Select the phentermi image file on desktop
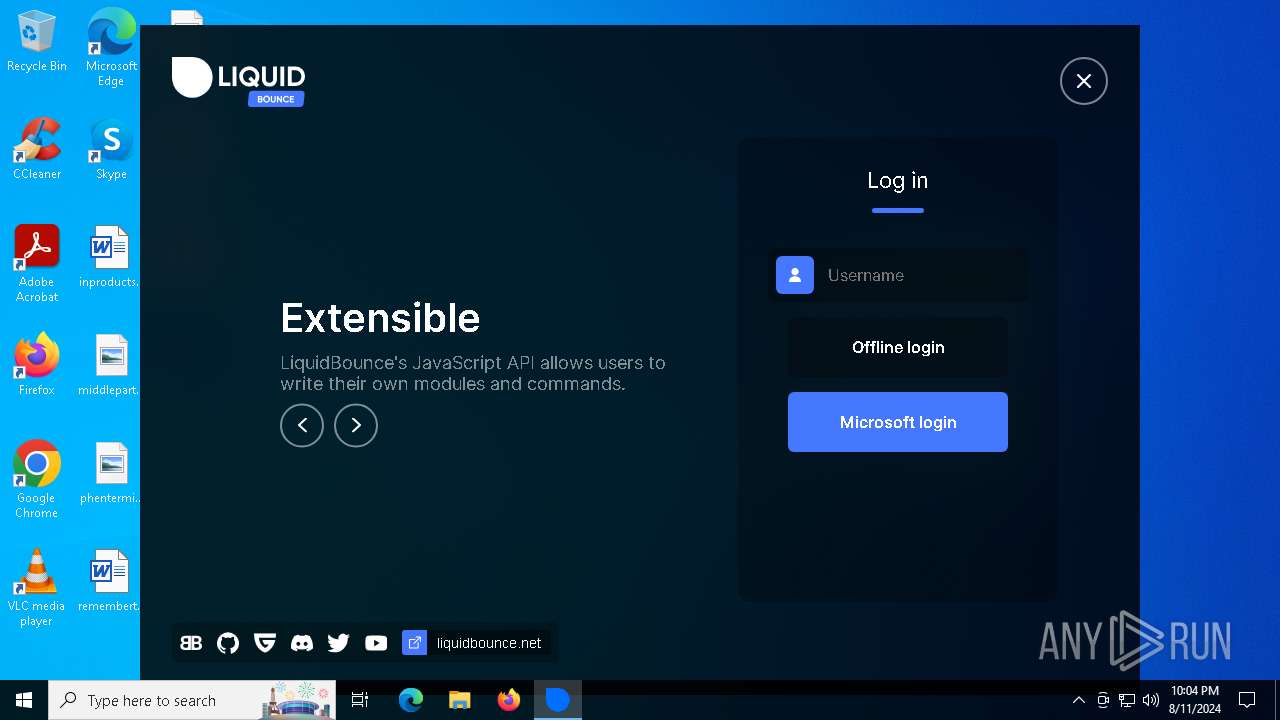 point(109,473)
